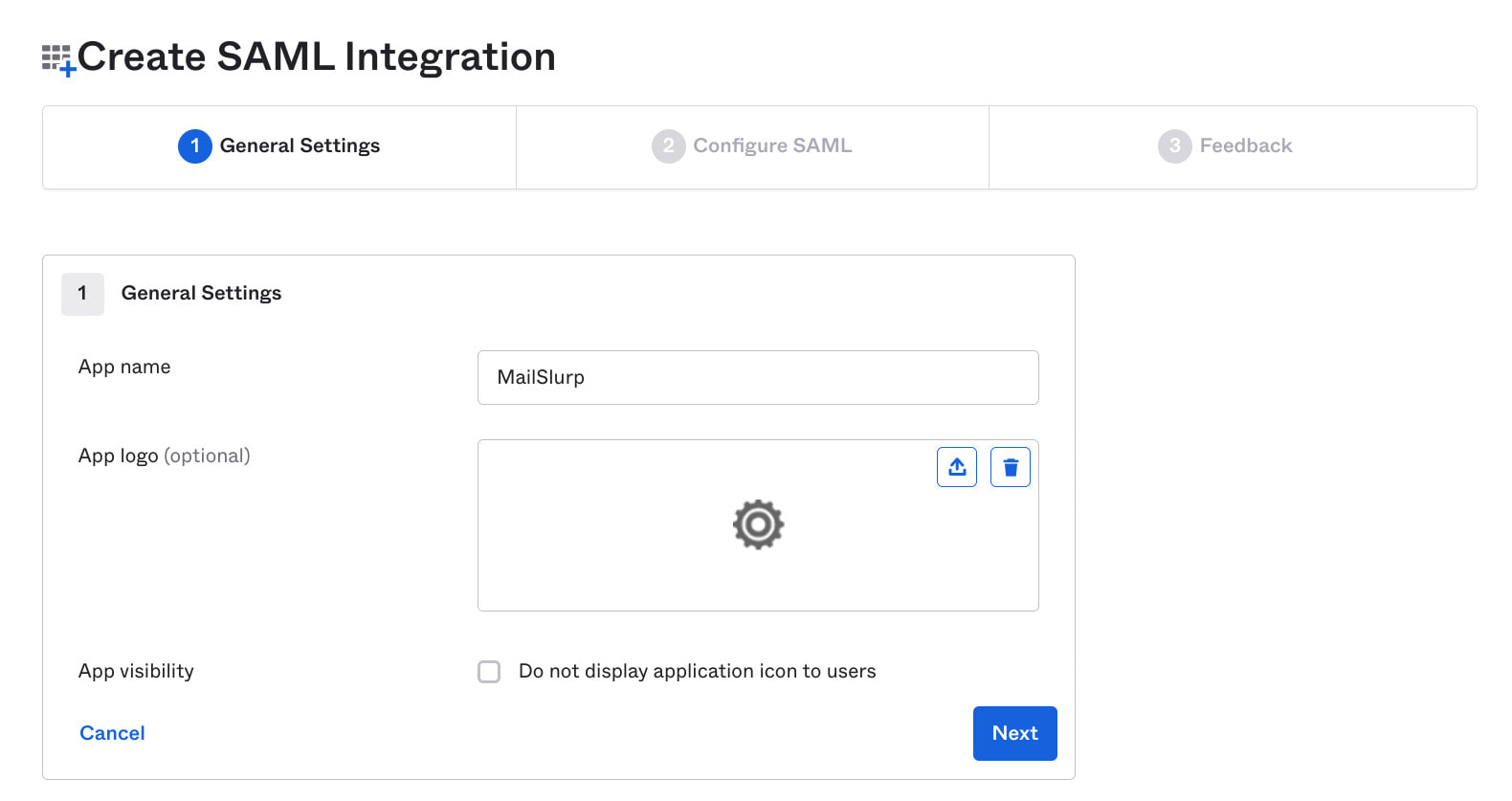Click the upload logo icon button
Viewport: 1512px width, 801px height.
pyautogui.click(x=956, y=467)
